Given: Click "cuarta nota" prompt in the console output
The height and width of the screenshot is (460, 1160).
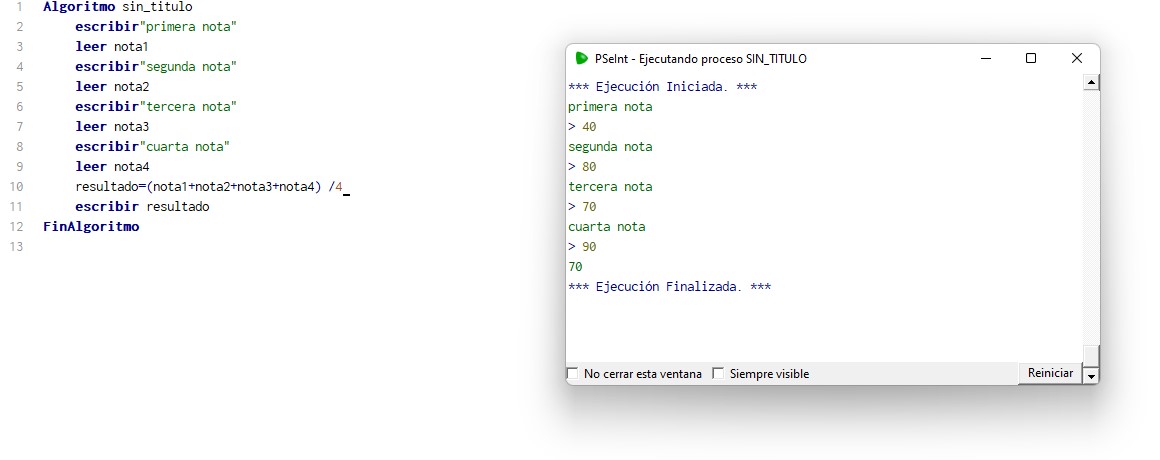Looking at the screenshot, I should pyautogui.click(x=606, y=227).
